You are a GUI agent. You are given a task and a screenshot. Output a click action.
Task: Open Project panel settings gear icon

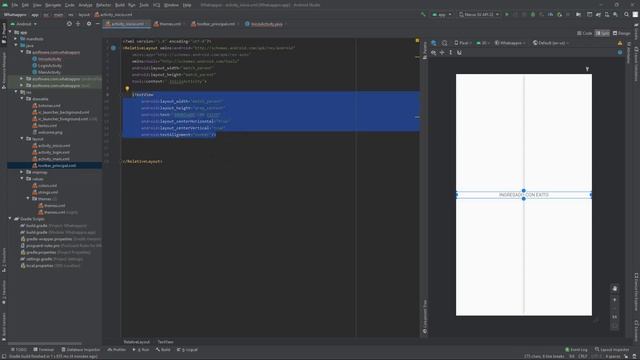click(89, 24)
